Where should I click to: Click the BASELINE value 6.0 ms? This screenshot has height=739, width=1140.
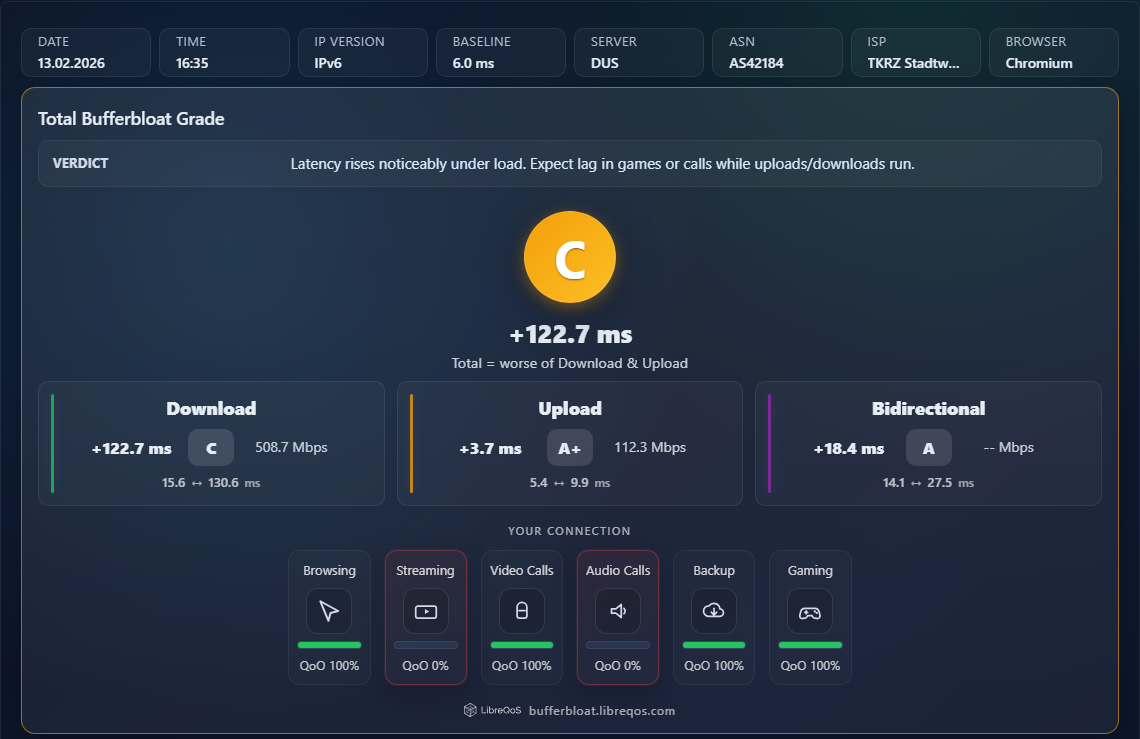pos(473,63)
